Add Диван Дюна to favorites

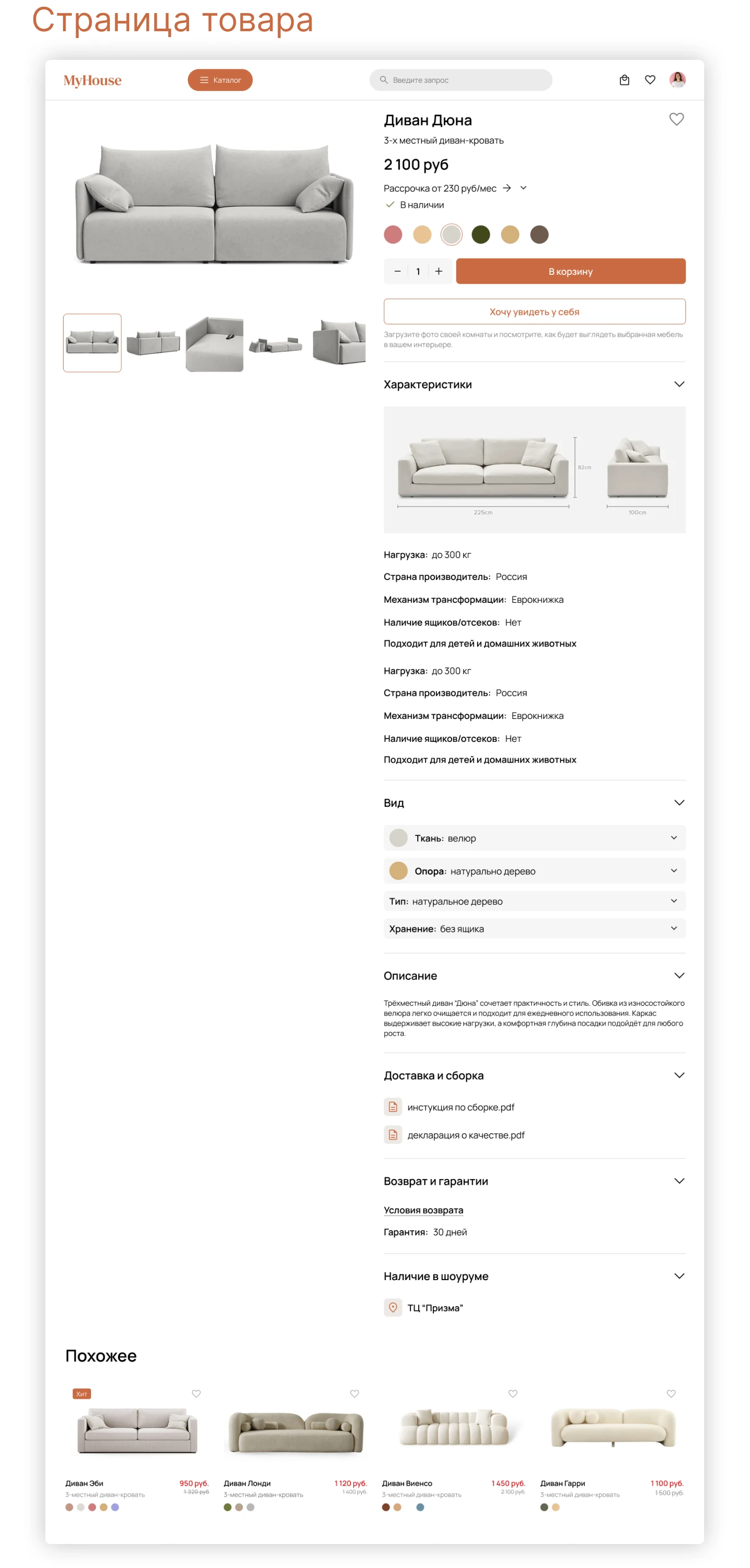tap(677, 119)
